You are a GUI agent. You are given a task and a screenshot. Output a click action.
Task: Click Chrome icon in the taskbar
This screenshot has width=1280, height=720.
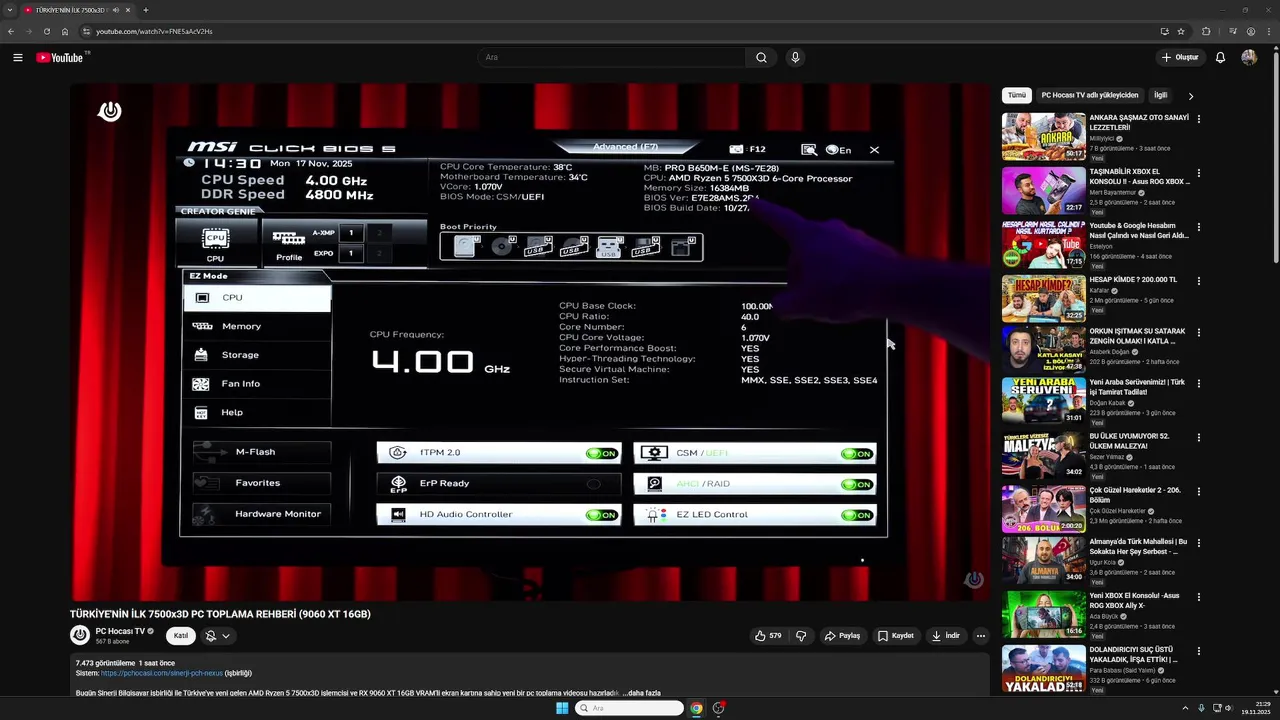click(x=696, y=708)
